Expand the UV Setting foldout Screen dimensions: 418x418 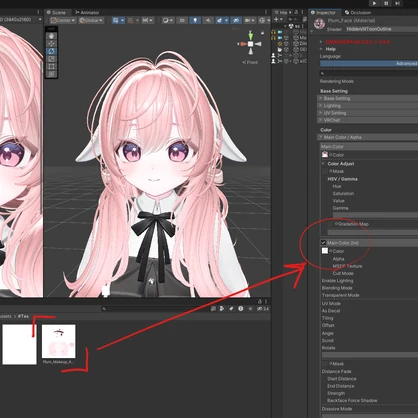(x=367, y=113)
